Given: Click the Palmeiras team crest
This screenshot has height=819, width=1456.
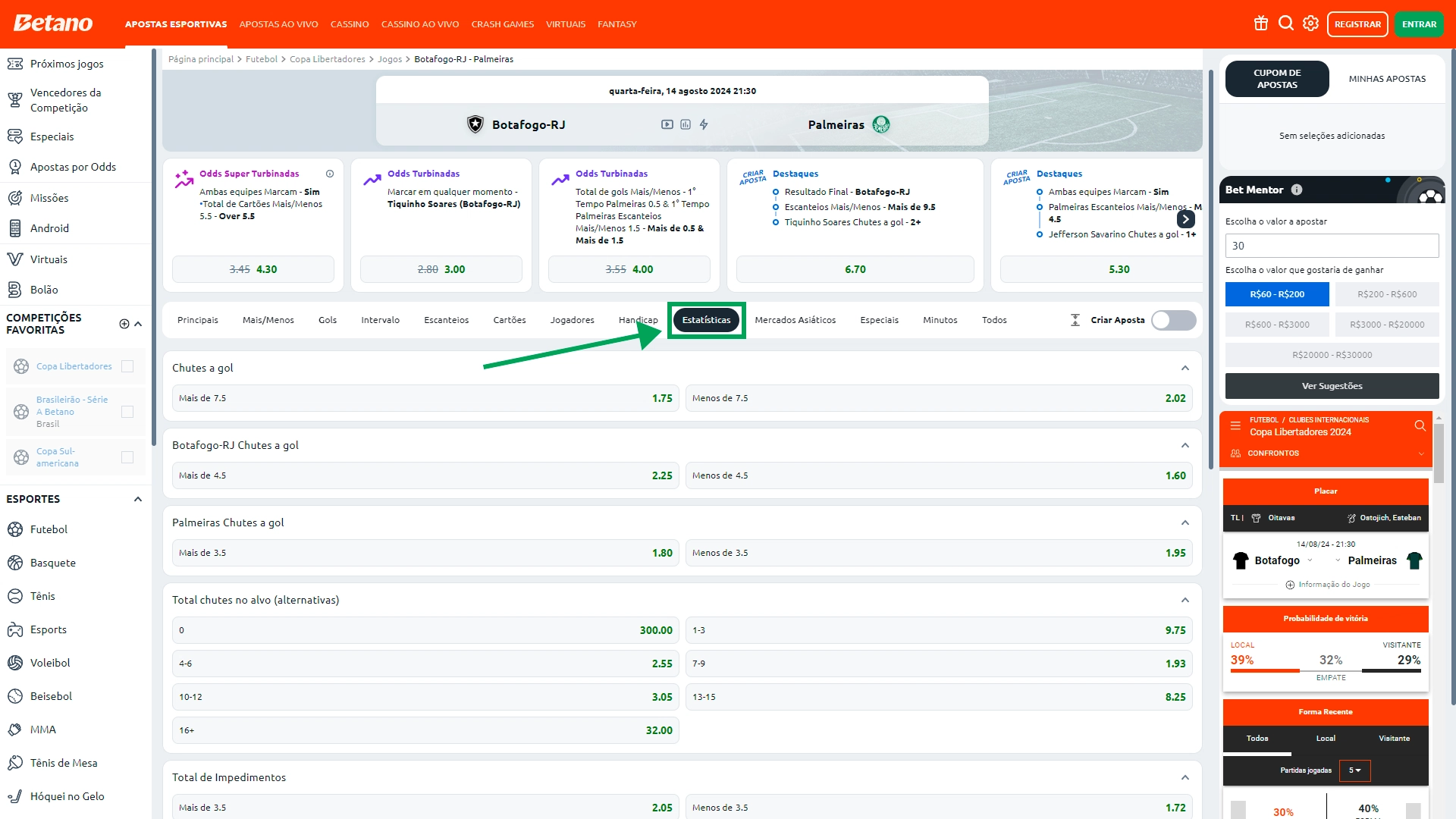Looking at the screenshot, I should (881, 124).
